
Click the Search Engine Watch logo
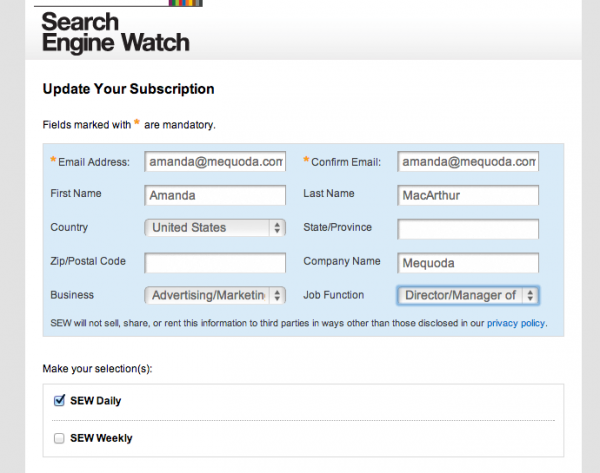[x=115, y=32]
